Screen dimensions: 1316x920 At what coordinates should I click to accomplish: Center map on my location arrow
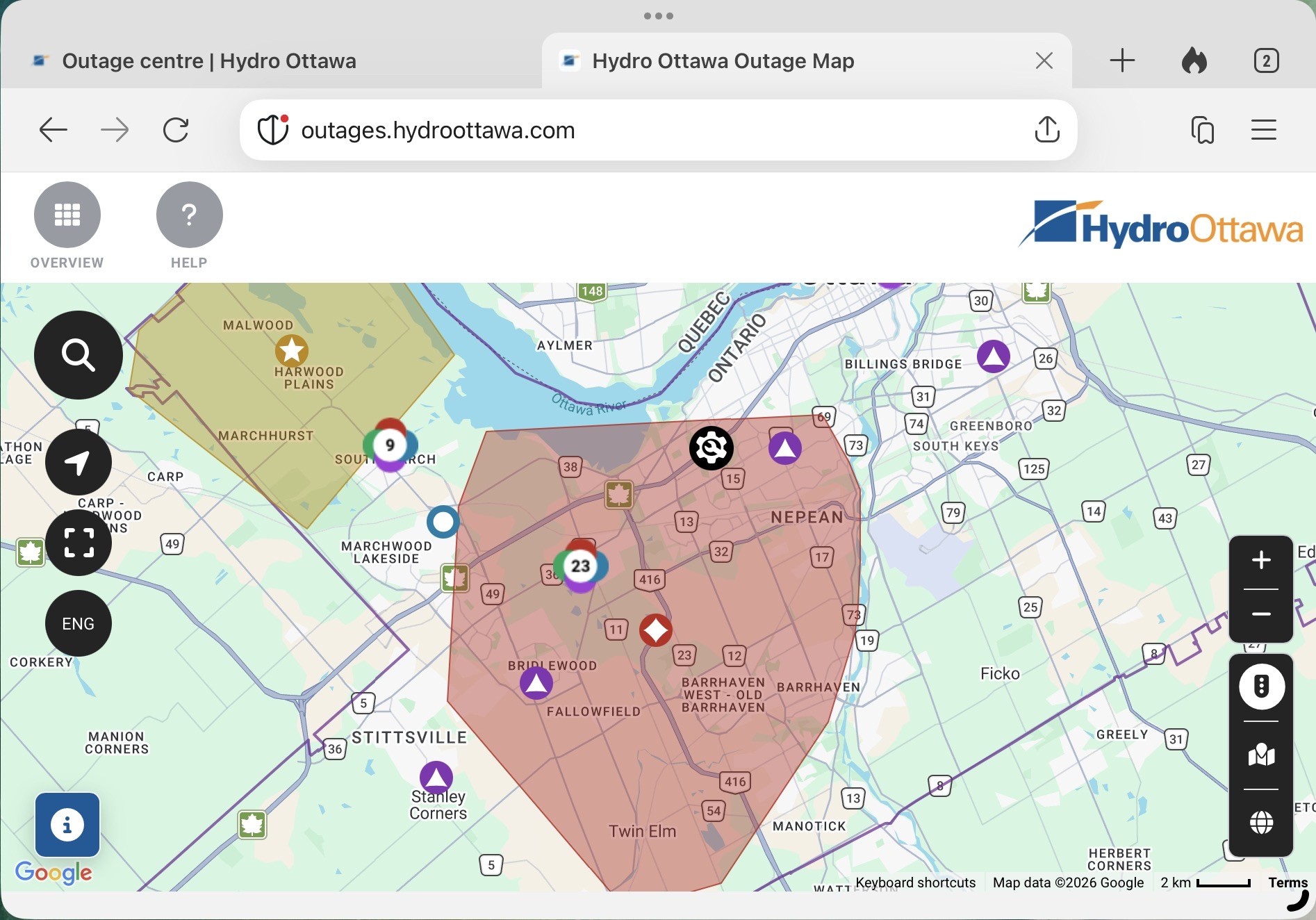click(x=79, y=462)
